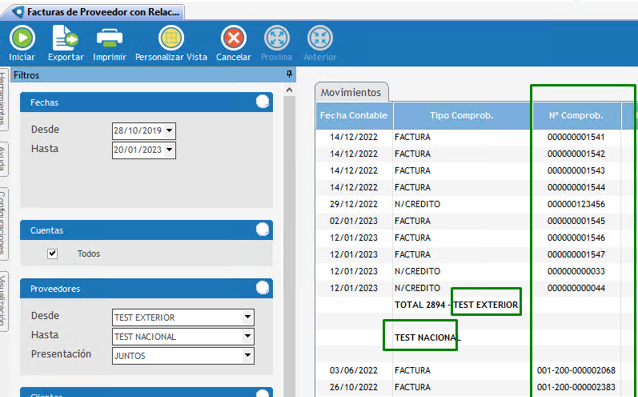Screen dimensions: 638x397
Task: Click date 02/01/2023 in the grid
Action: [x=354, y=221]
